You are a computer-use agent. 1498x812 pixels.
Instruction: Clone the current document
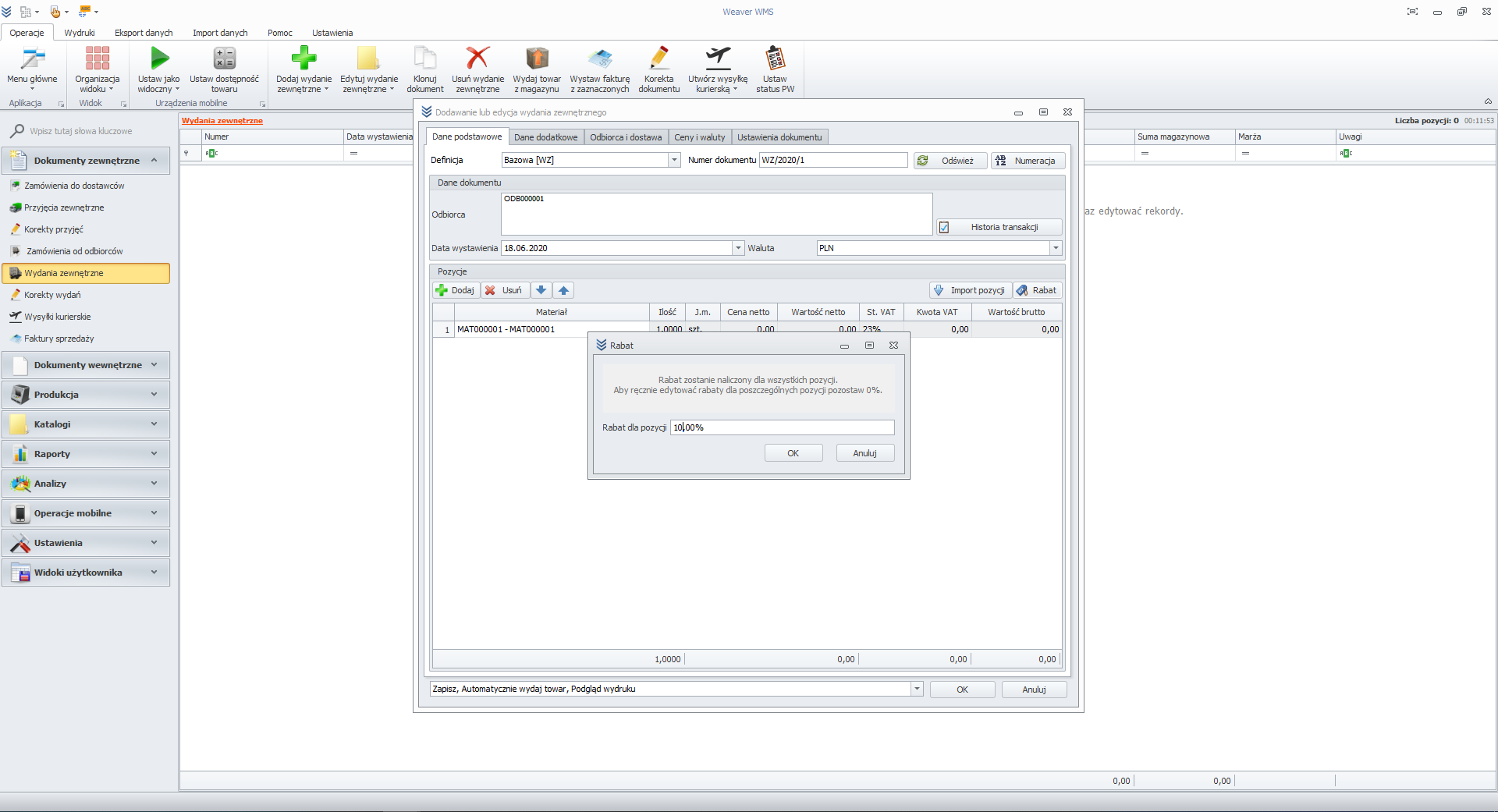pyautogui.click(x=424, y=70)
